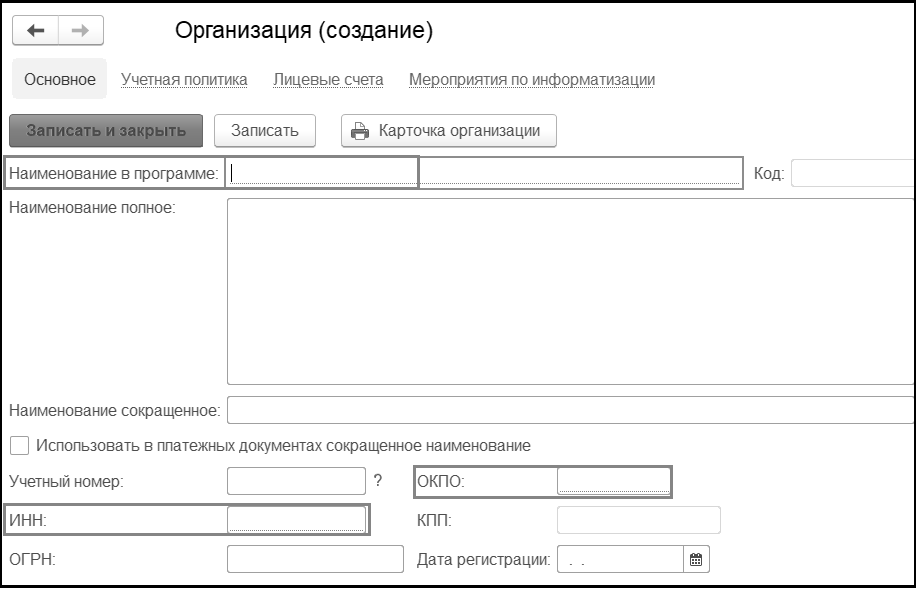916x589 pixels.
Task: Select the Учетный номер input field
Action: pyautogui.click(x=297, y=481)
